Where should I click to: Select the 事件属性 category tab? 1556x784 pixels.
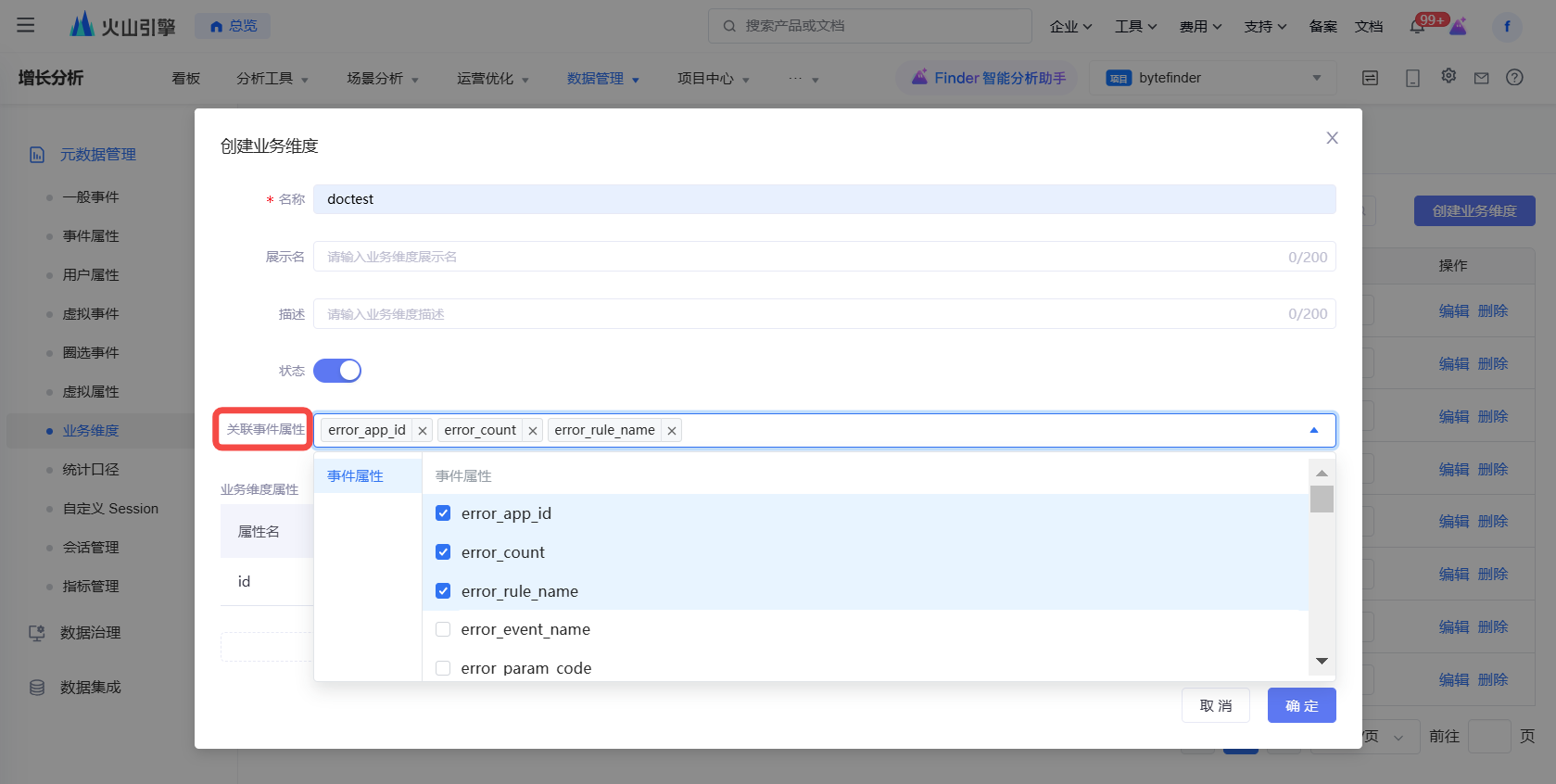point(368,476)
